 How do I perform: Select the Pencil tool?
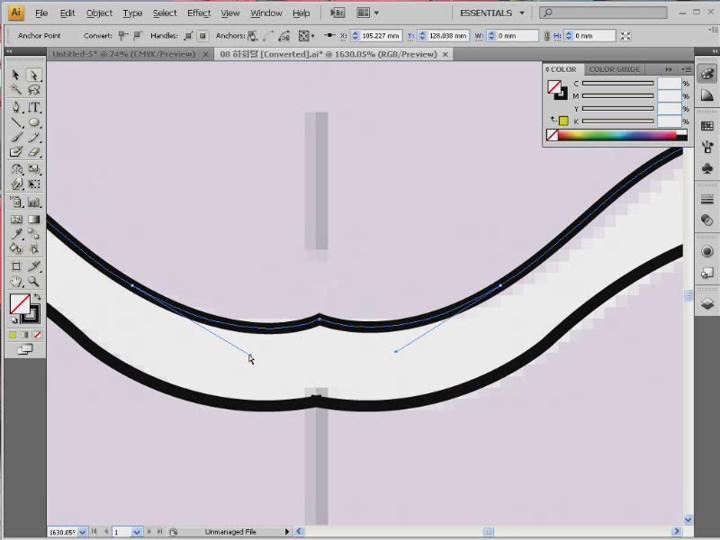33,137
